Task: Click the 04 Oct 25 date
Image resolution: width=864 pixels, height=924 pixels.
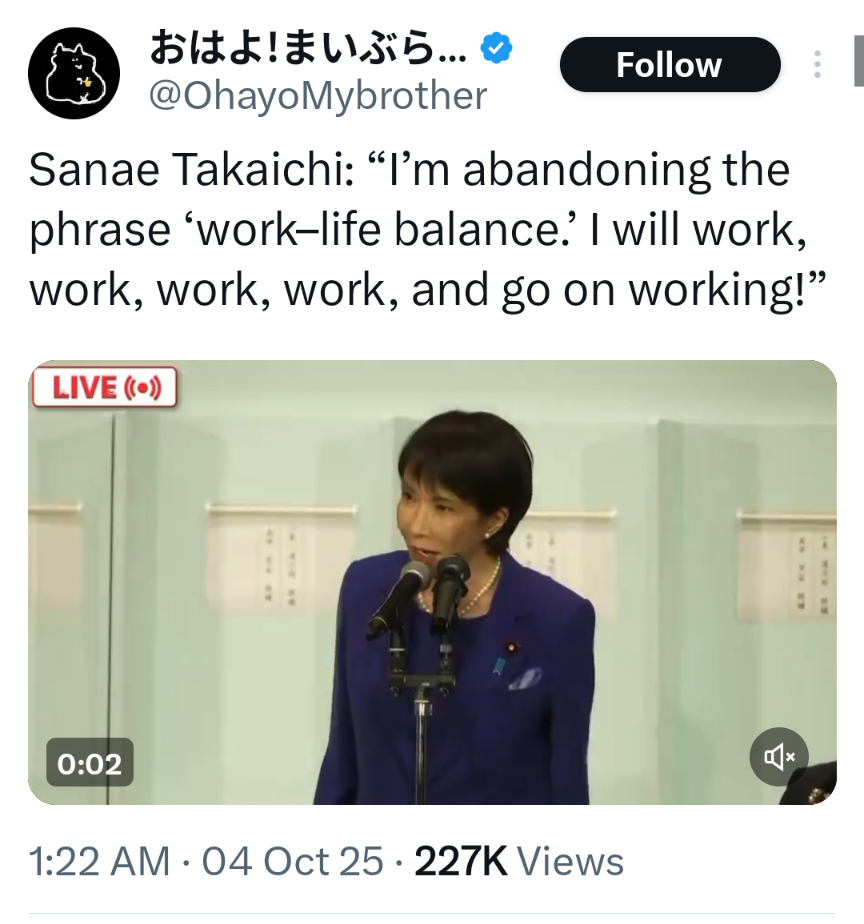Action: pyautogui.click(x=292, y=861)
